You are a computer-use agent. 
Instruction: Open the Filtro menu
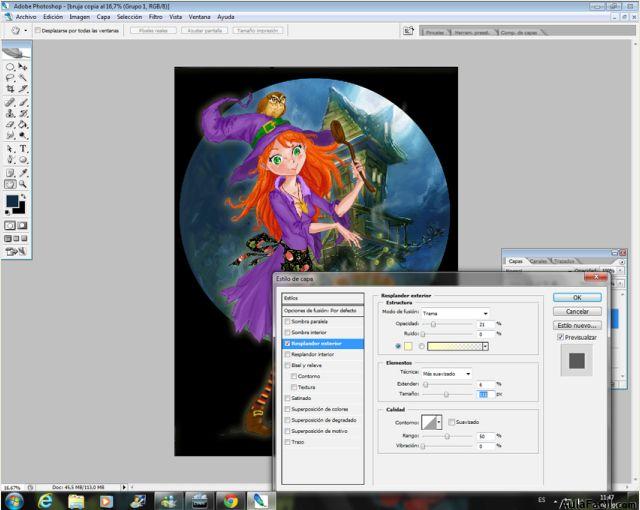coord(156,17)
